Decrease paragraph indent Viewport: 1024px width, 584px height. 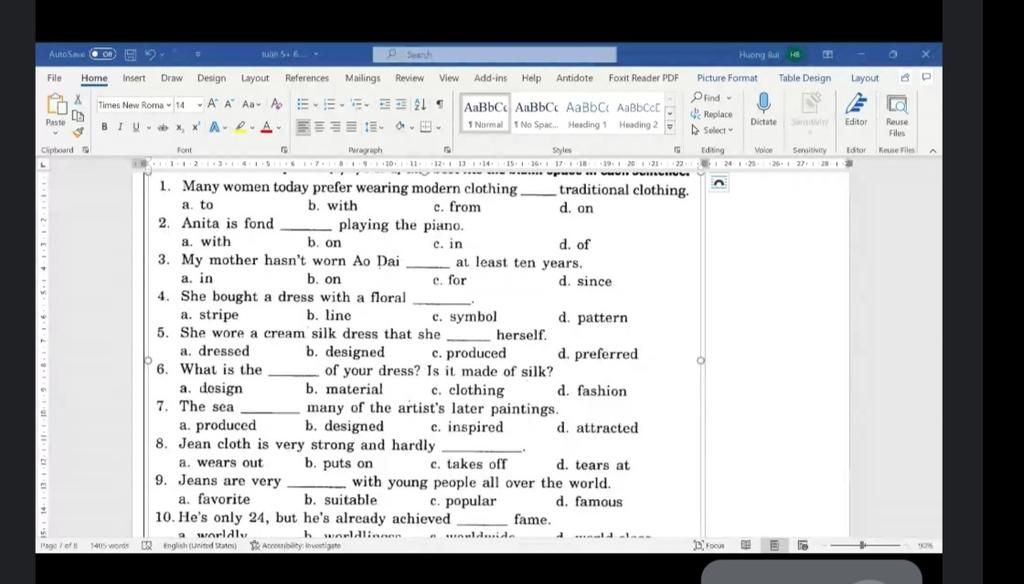(x=385, y=105)
